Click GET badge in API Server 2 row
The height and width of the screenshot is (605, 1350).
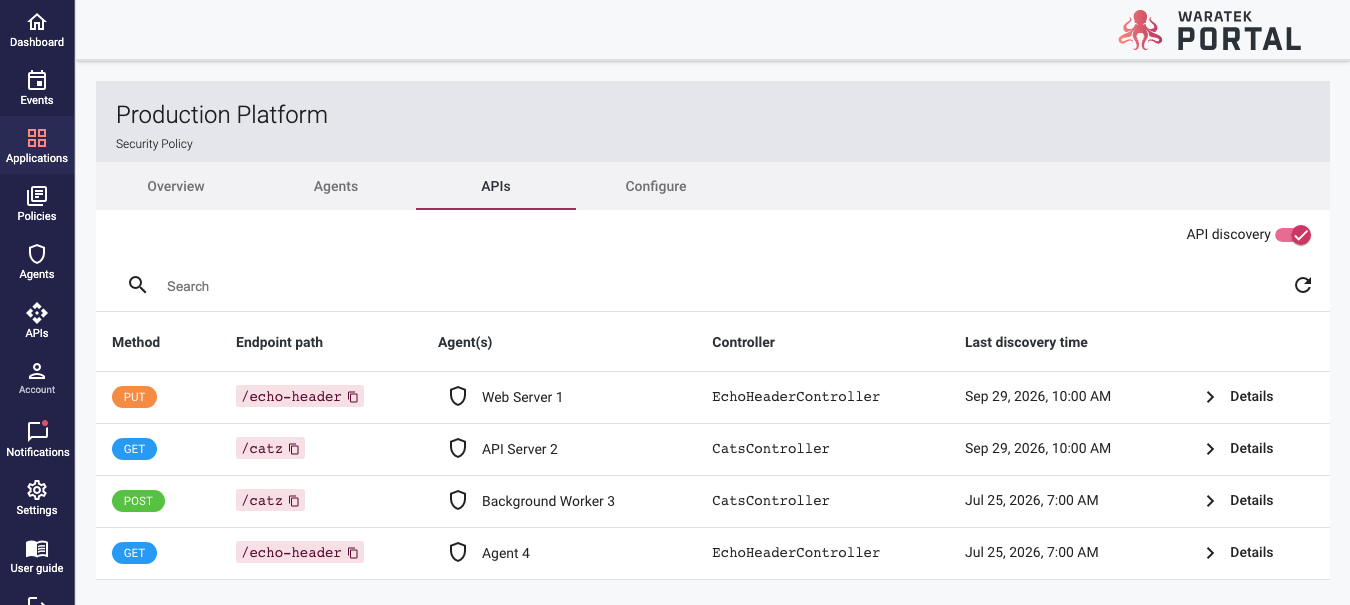[x=134, y=449]
